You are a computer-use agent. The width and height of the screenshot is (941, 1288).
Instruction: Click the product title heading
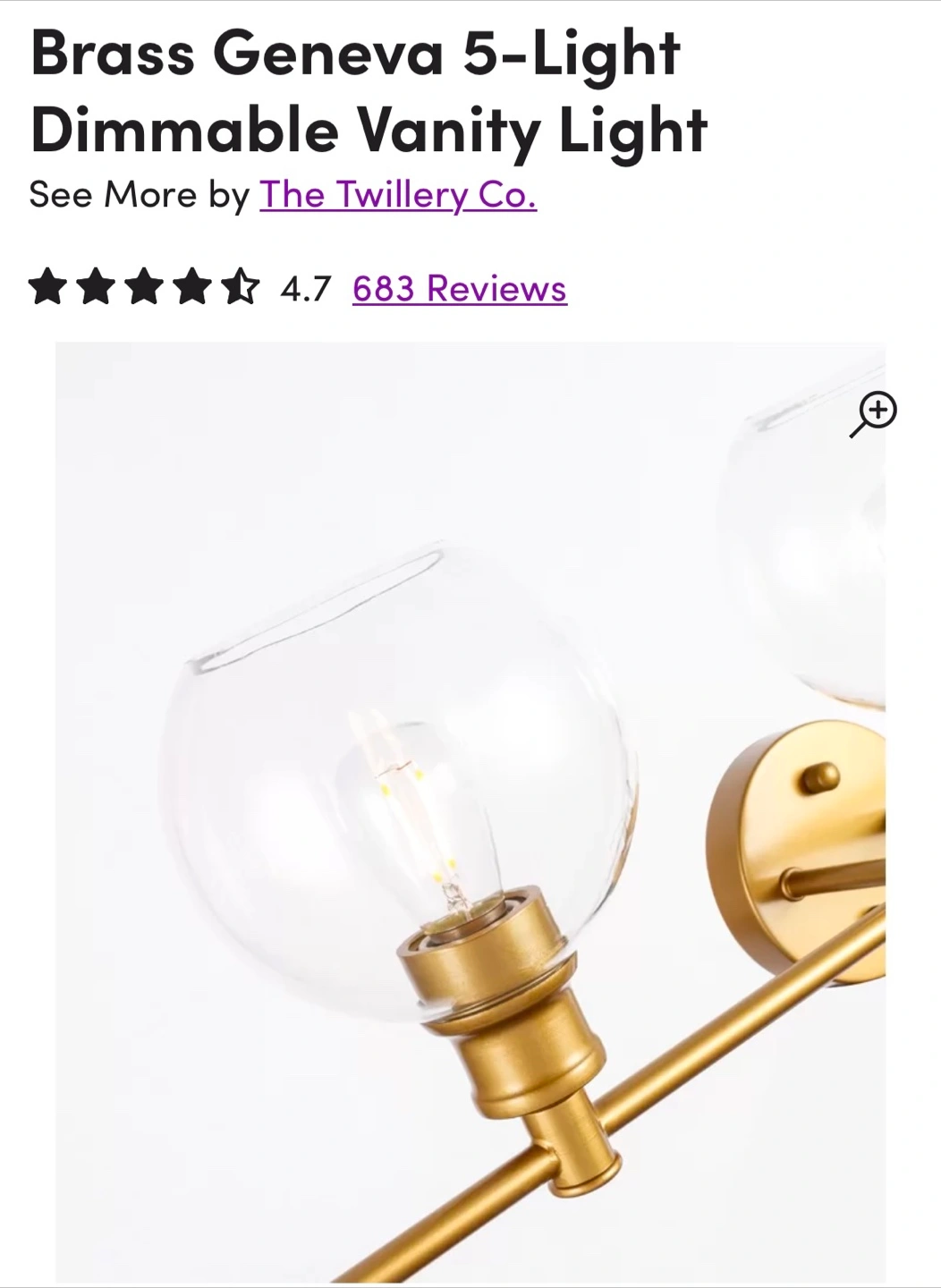point(369,91)
